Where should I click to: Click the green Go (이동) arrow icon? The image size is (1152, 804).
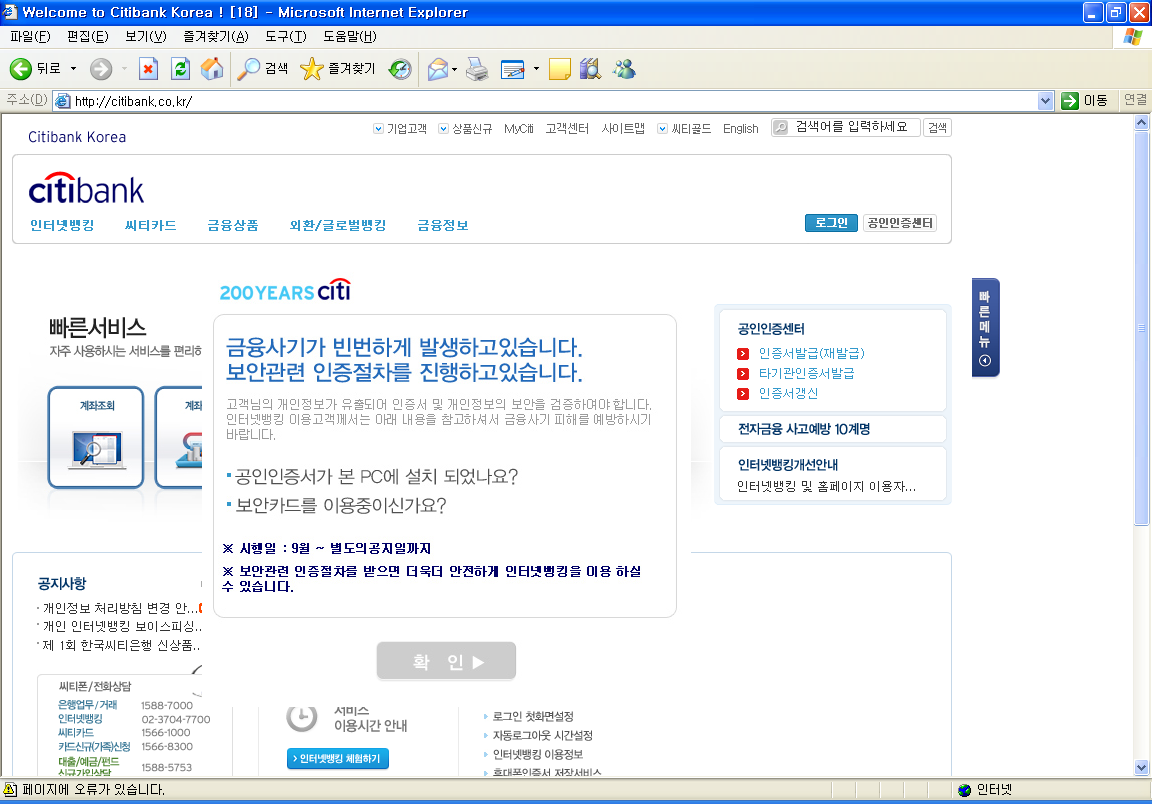point(1070,101)
